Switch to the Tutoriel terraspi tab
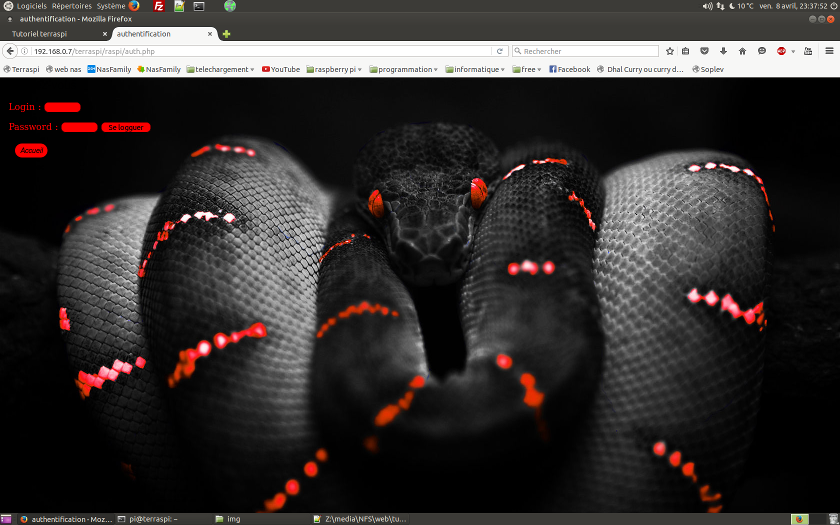Viewport: 840px width, 525px height. point(40,34)
